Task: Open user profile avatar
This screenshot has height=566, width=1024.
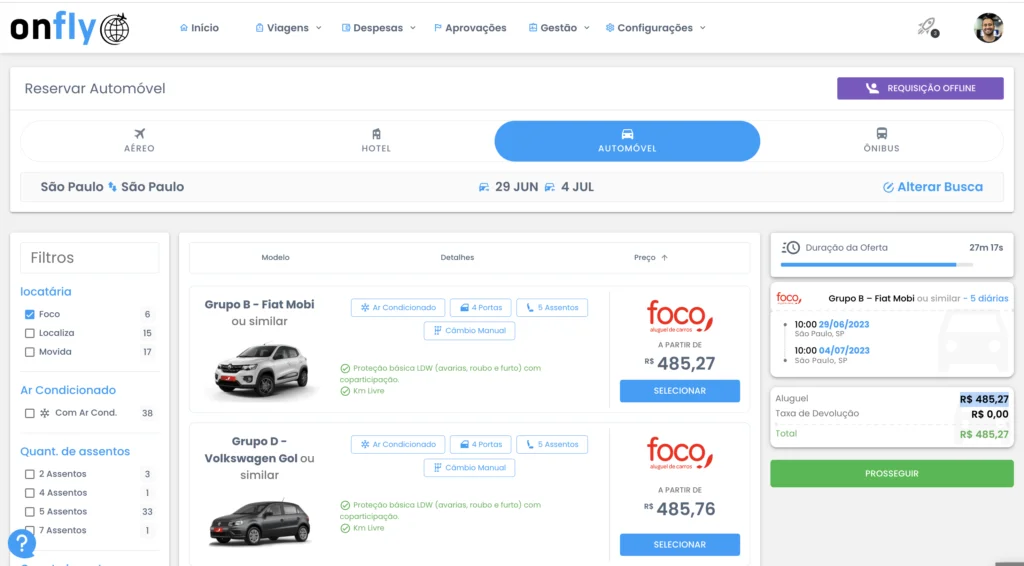Action: pos(988,28)
